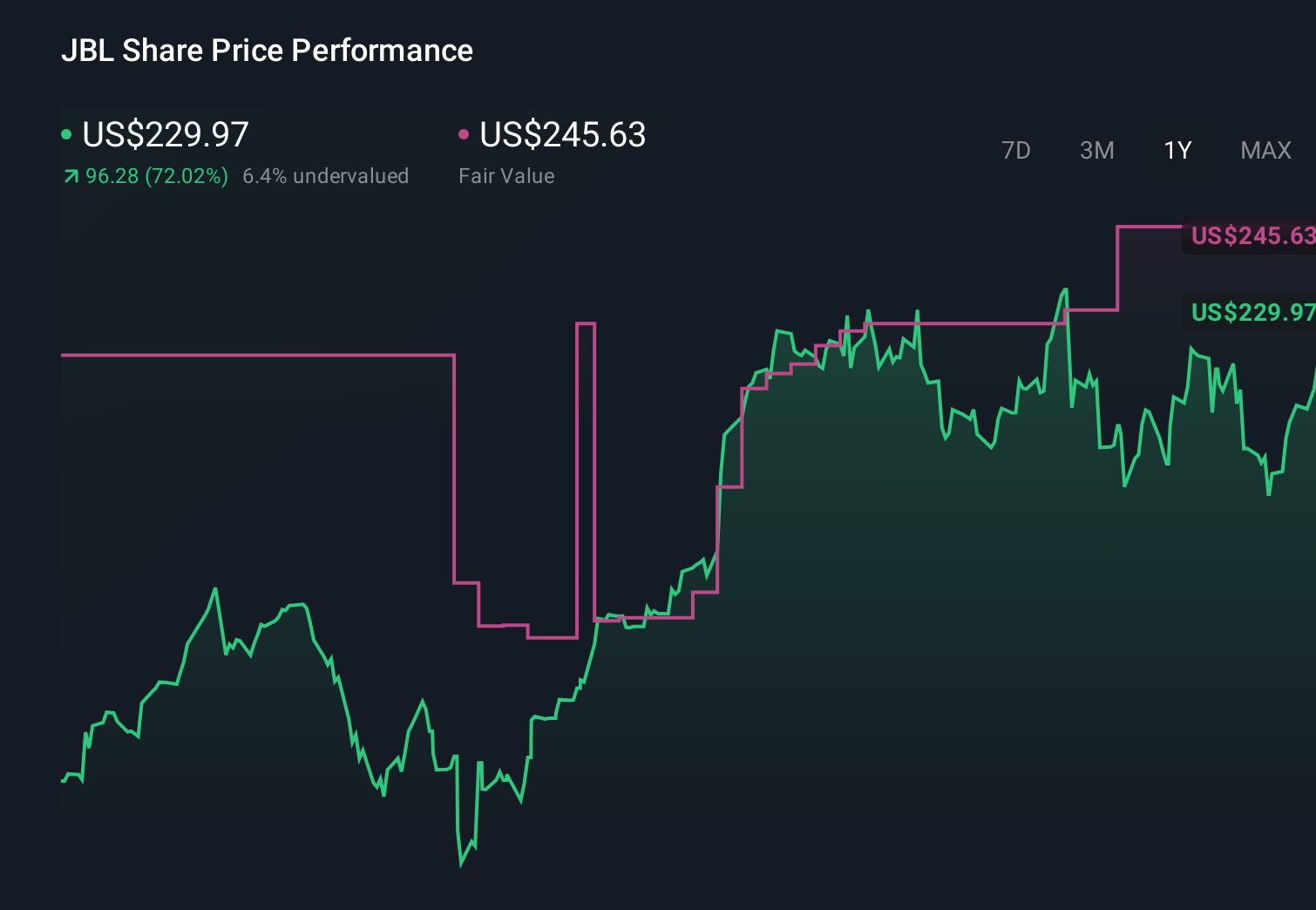Open the MAX time range view

pyautogui.click(x=1265, y=150)
